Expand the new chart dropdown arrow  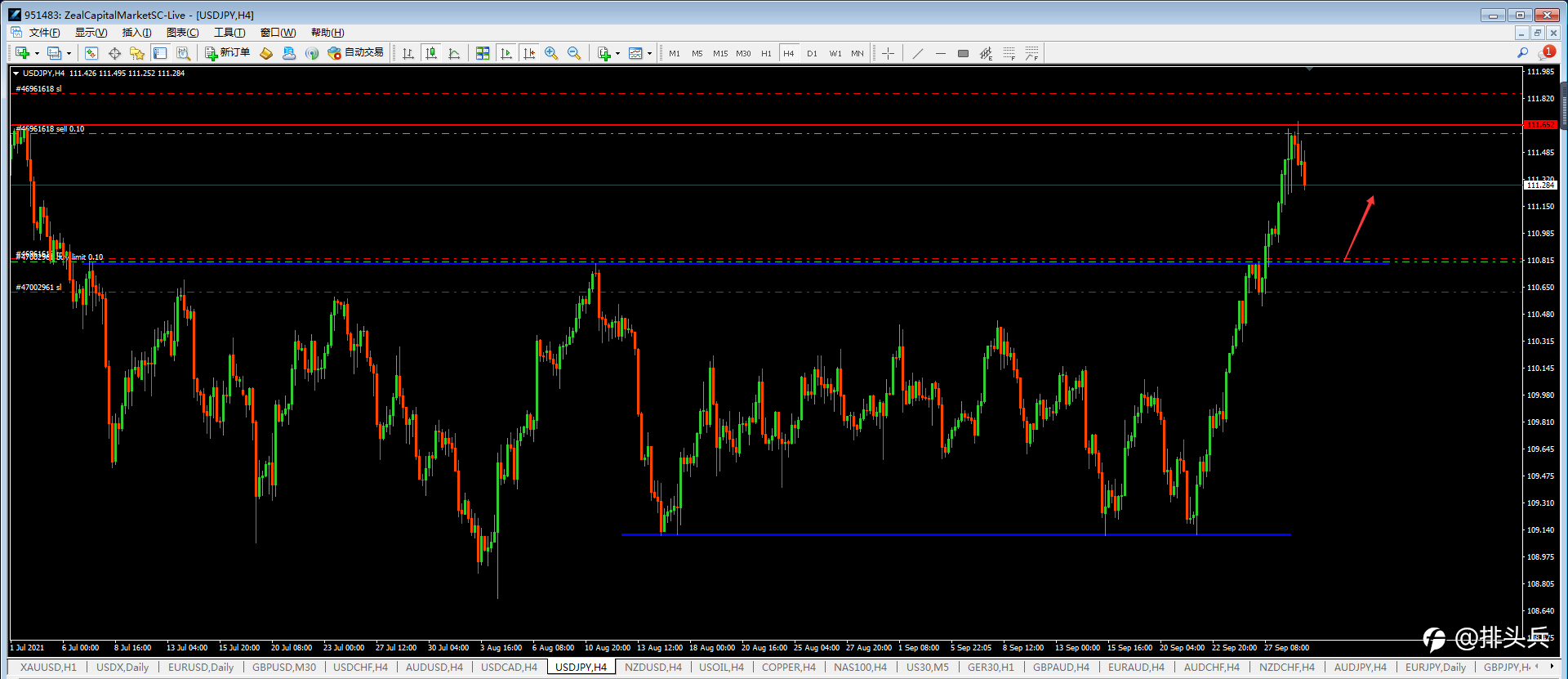pyautogui.click(x=37, y=53)
